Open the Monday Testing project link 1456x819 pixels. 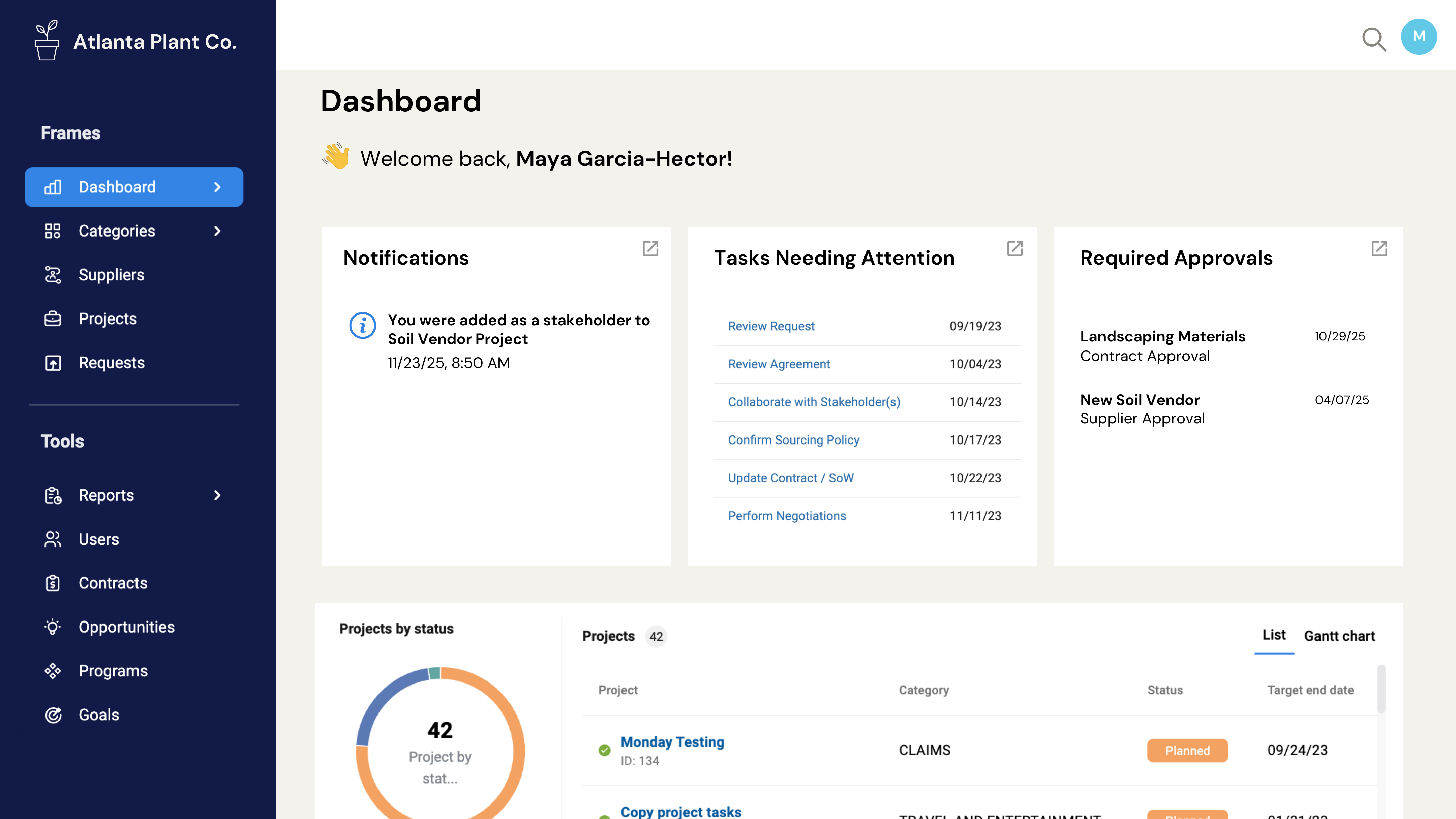tap(672, 741)
